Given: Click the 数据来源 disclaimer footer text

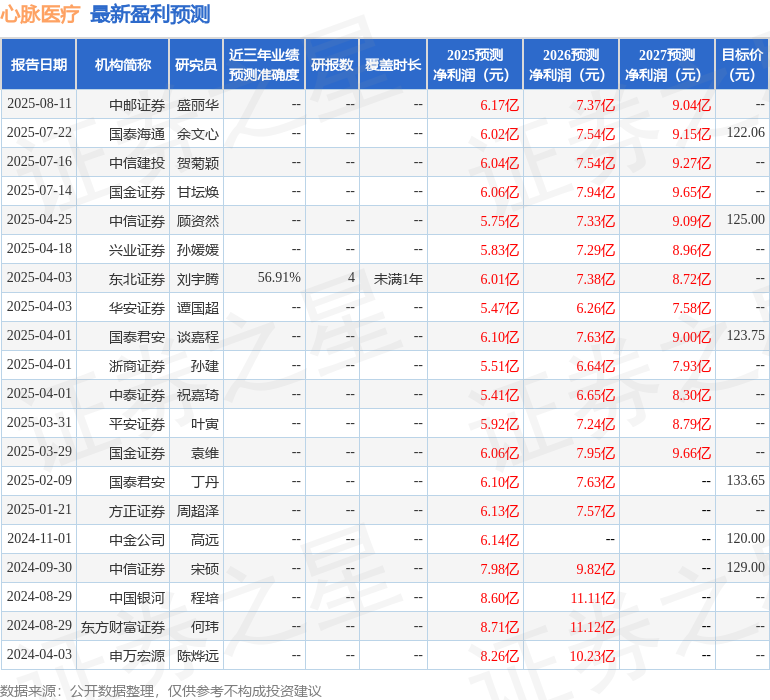Looking at the screenshot, I should click(161, 691).
